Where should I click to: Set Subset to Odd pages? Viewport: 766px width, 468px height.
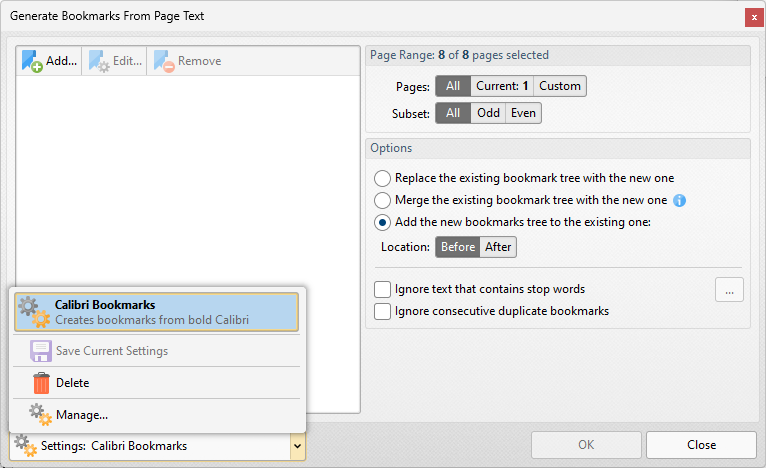(x=488, y=113)
